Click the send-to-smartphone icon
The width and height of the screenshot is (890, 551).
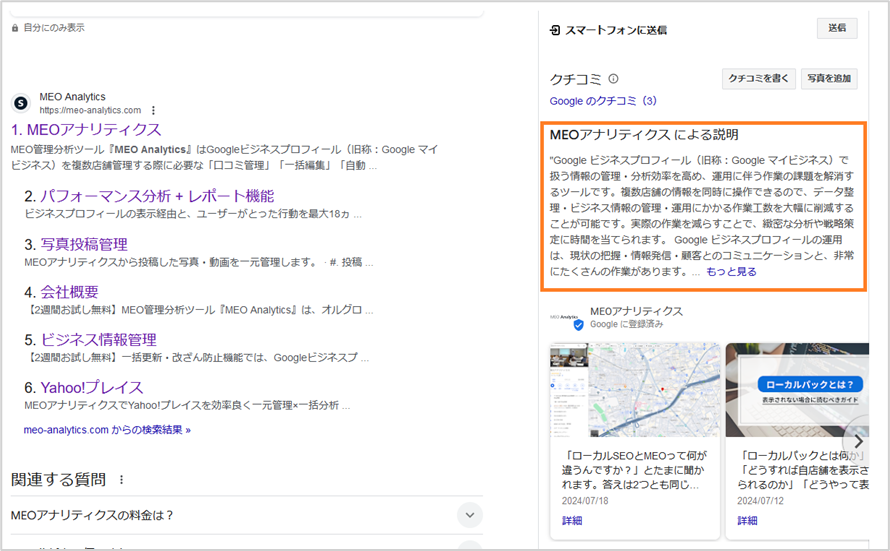pyautogui.click(x=555, y=30)
